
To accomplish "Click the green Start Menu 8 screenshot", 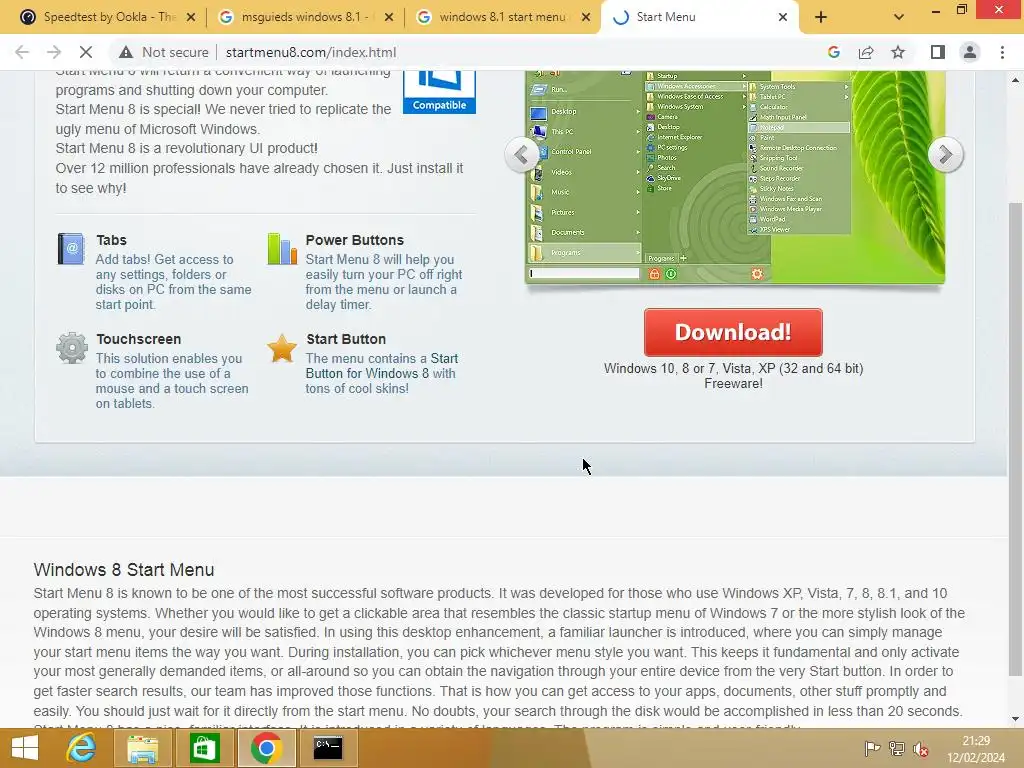I will coord(735,177).
